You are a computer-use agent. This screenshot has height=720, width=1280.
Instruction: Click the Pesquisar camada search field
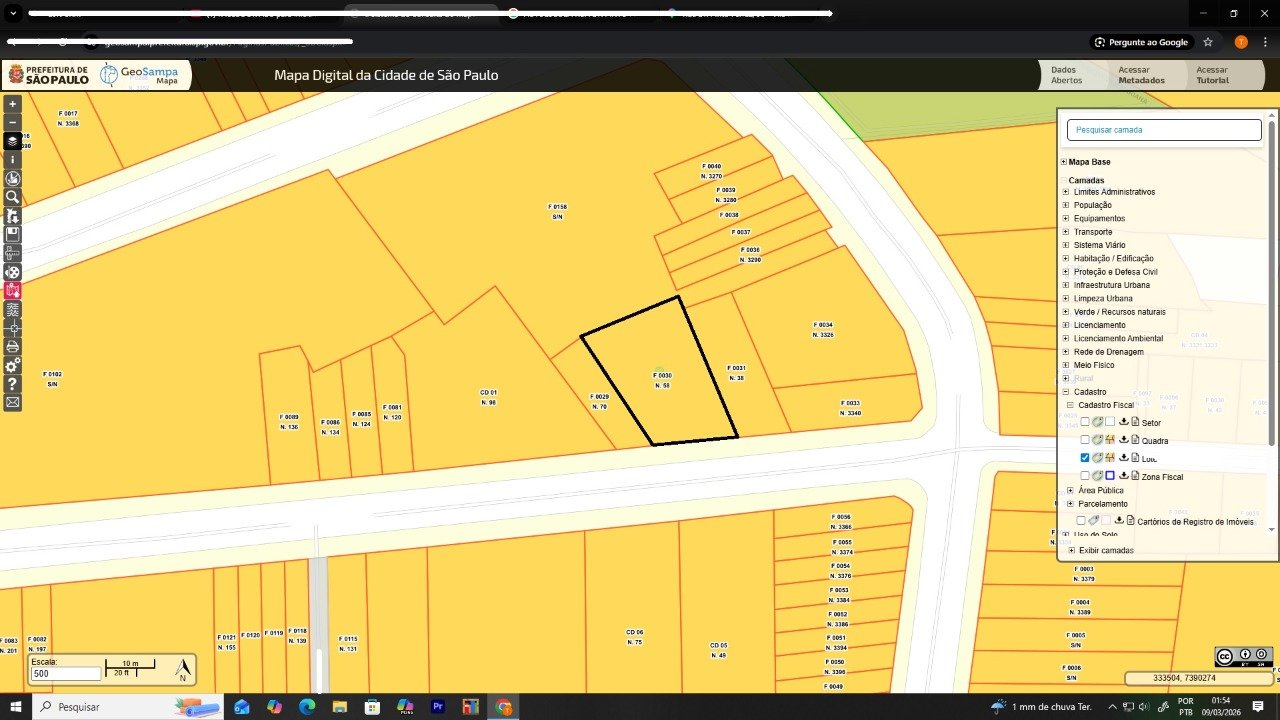point(1164,130)
